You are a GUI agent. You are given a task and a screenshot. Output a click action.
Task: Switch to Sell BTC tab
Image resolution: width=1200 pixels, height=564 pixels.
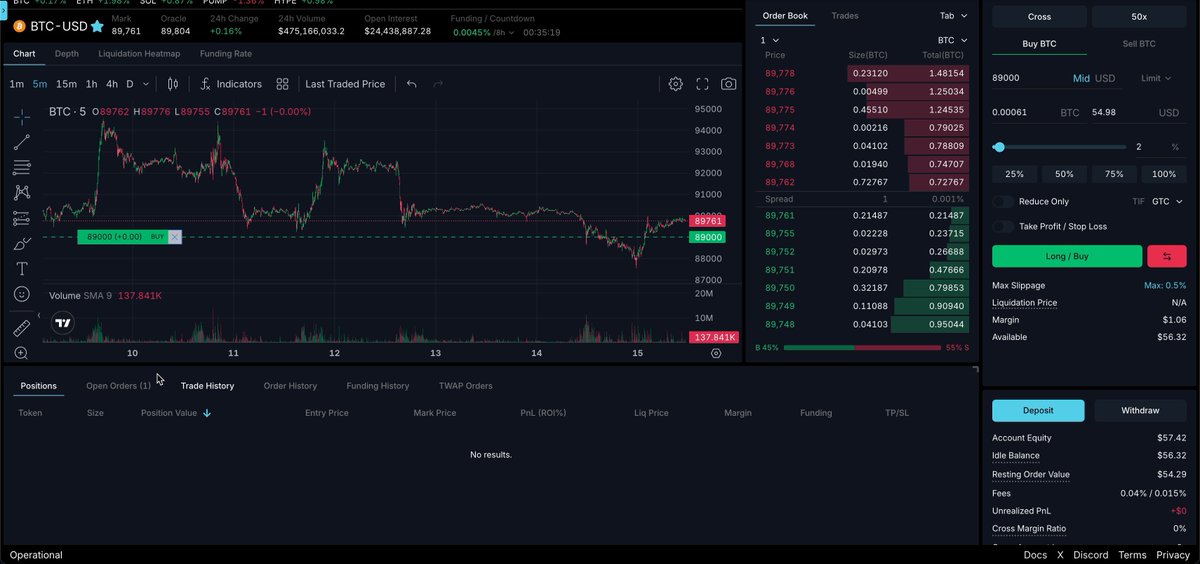(x=1139, y=44)
